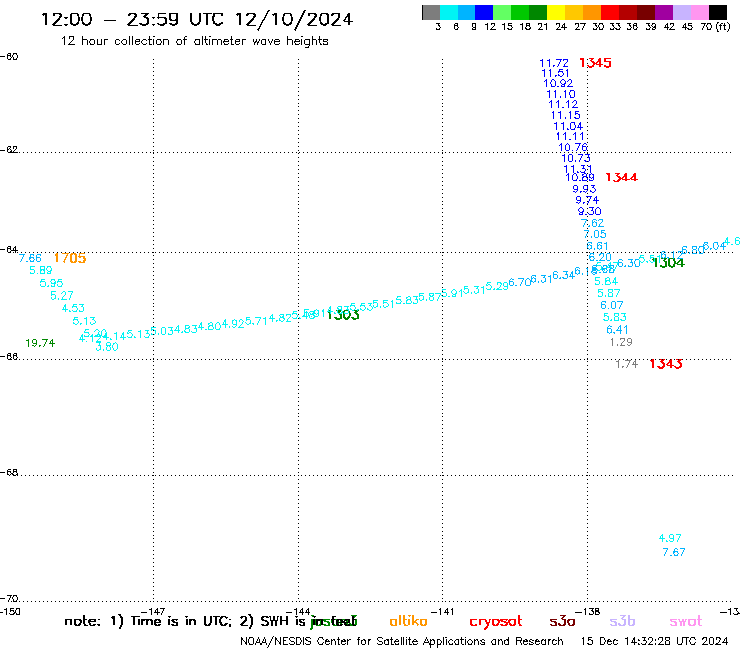Click the 9.93 wave height value
The image size is (740, 650).
[x=584, y=189]
